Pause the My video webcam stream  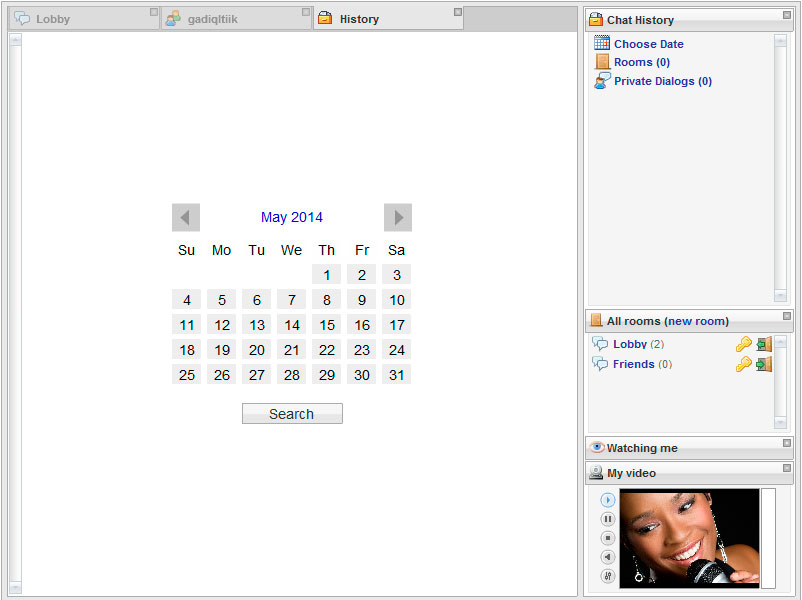pos(608,519)
